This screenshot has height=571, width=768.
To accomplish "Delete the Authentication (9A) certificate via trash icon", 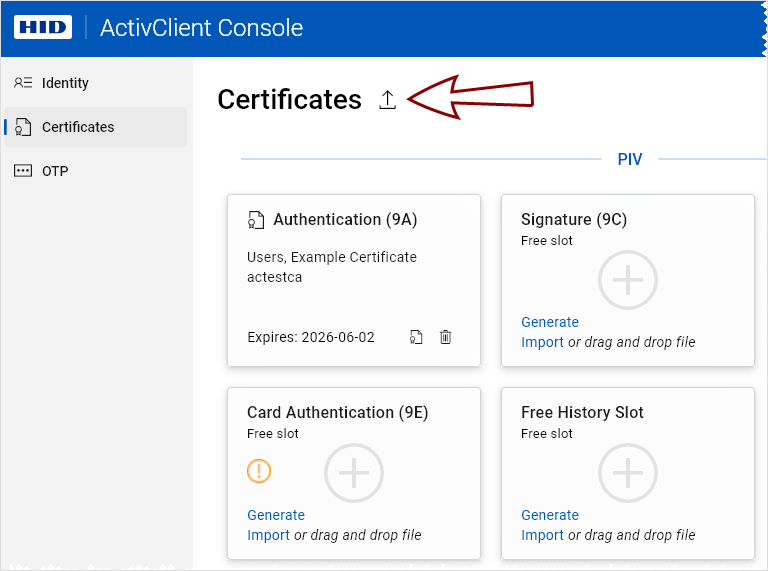I will tap(446, 337).
